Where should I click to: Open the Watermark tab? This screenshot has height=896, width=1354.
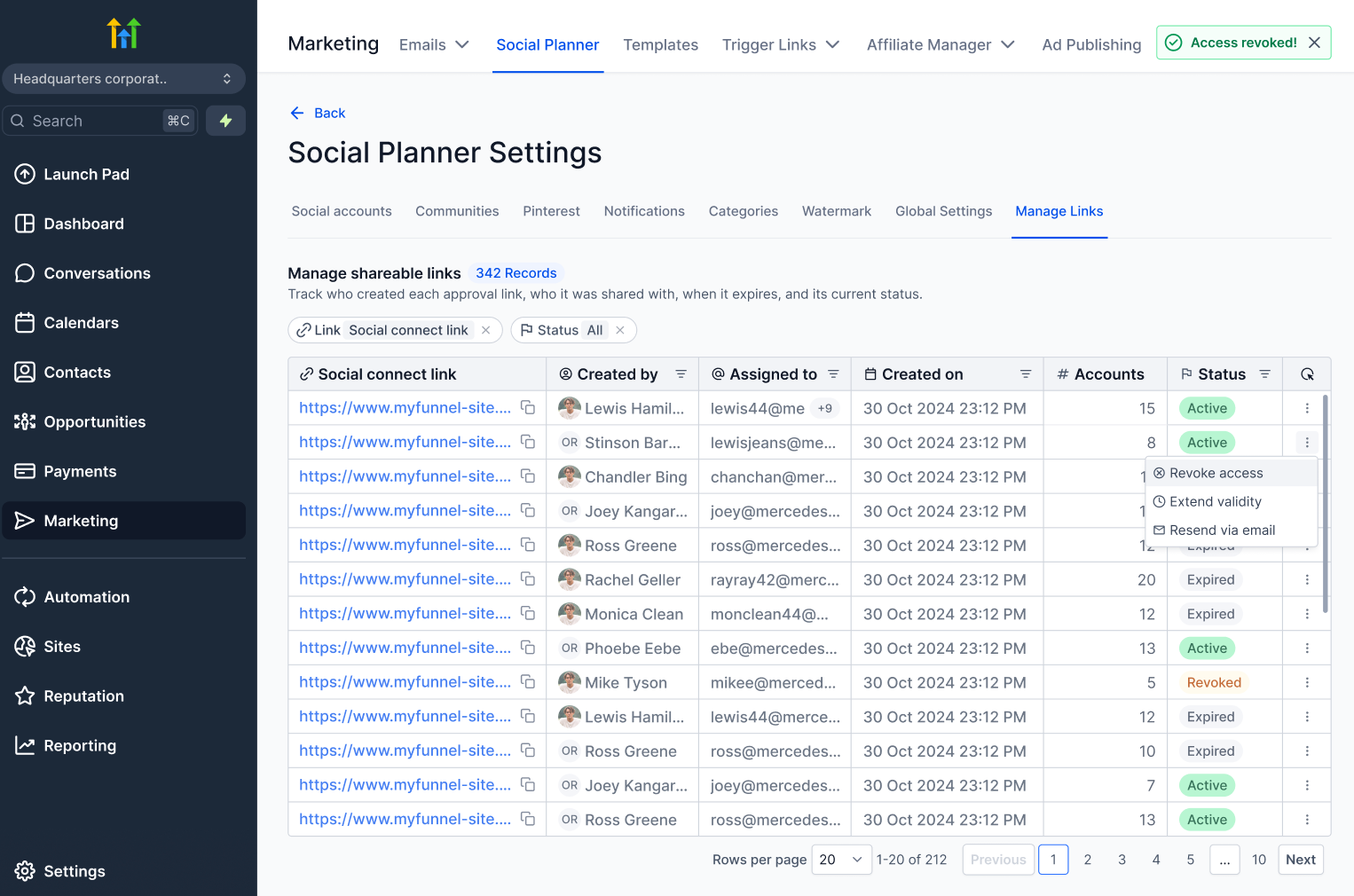(836, 211)
